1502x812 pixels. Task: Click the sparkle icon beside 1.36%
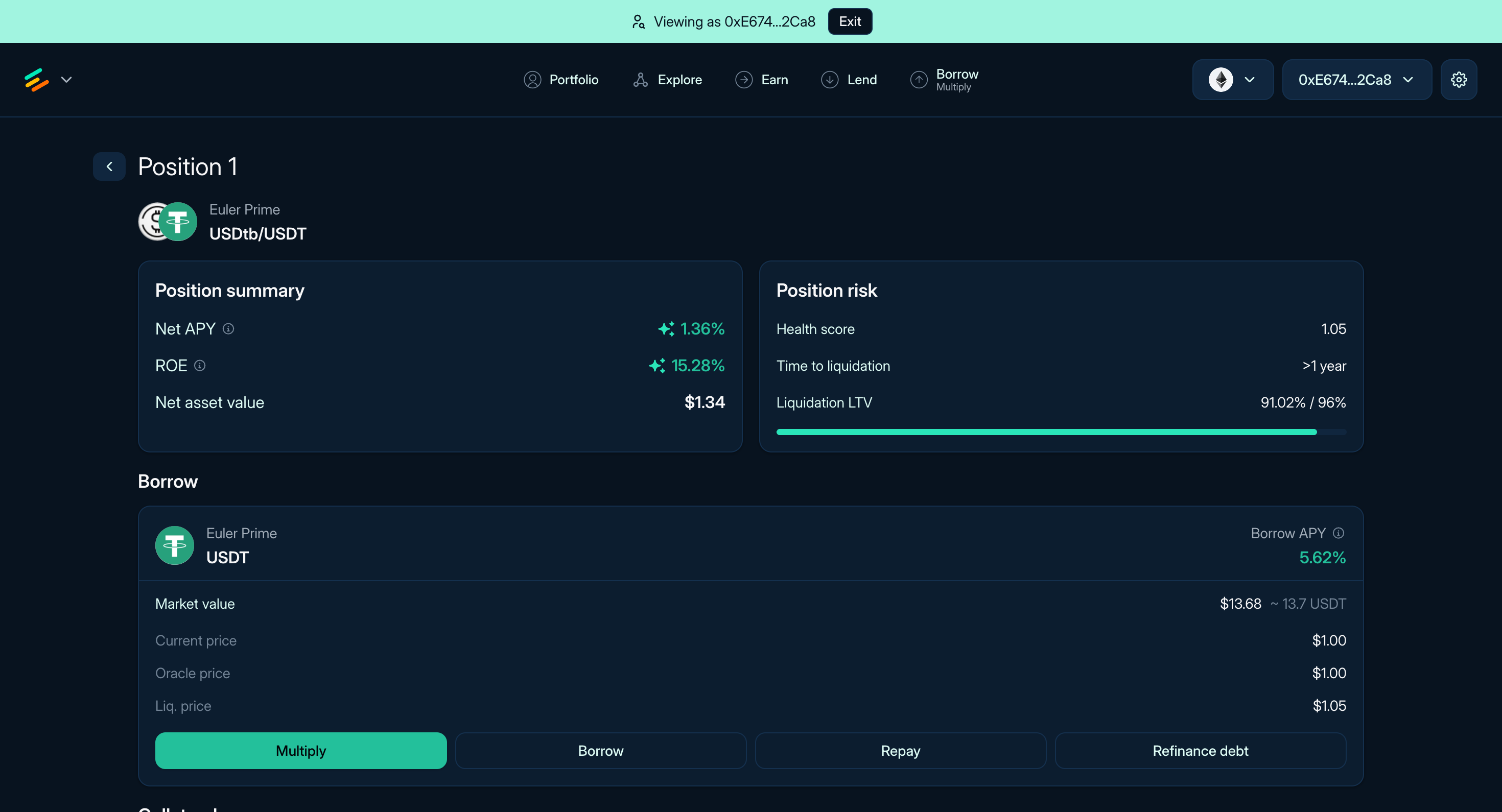click(666, 329)
